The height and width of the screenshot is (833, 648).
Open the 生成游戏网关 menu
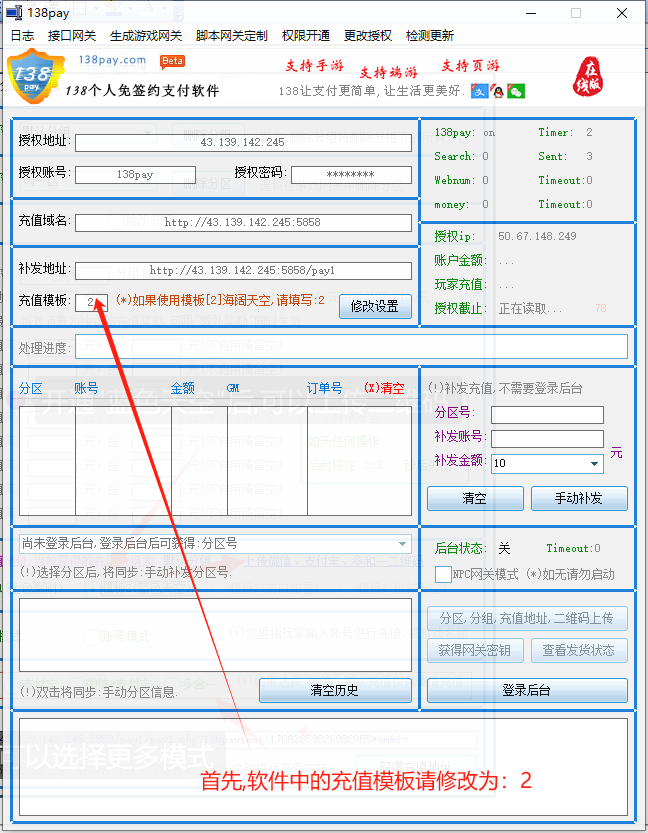click(146, 36)
